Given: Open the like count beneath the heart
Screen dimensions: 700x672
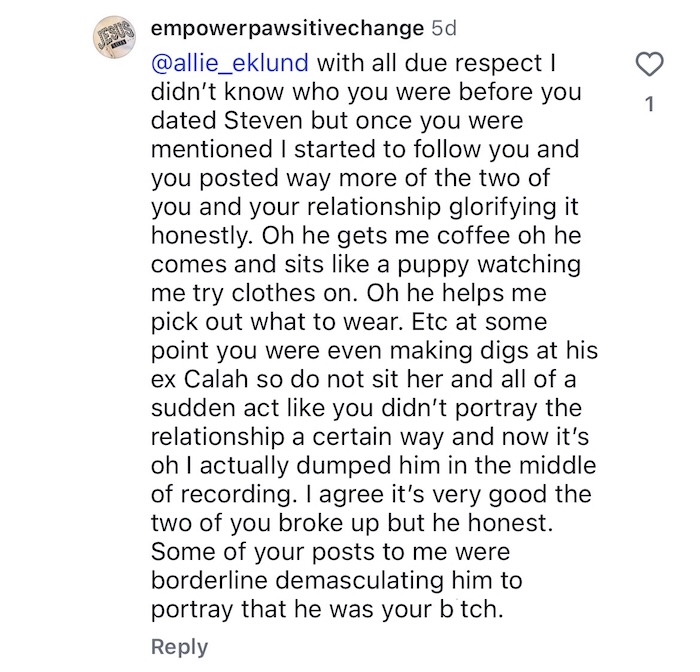Looking at the screenshot, I should pyautogui.click(x=650, y=104).
